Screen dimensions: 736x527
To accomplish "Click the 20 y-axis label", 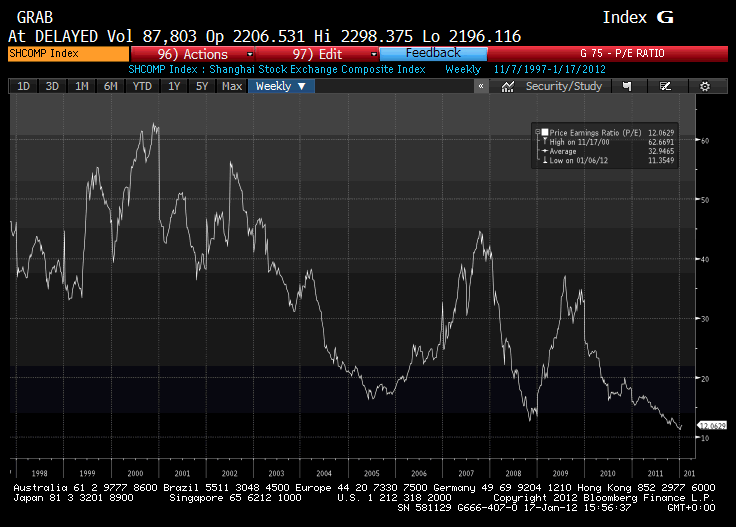I will point(705,378).
